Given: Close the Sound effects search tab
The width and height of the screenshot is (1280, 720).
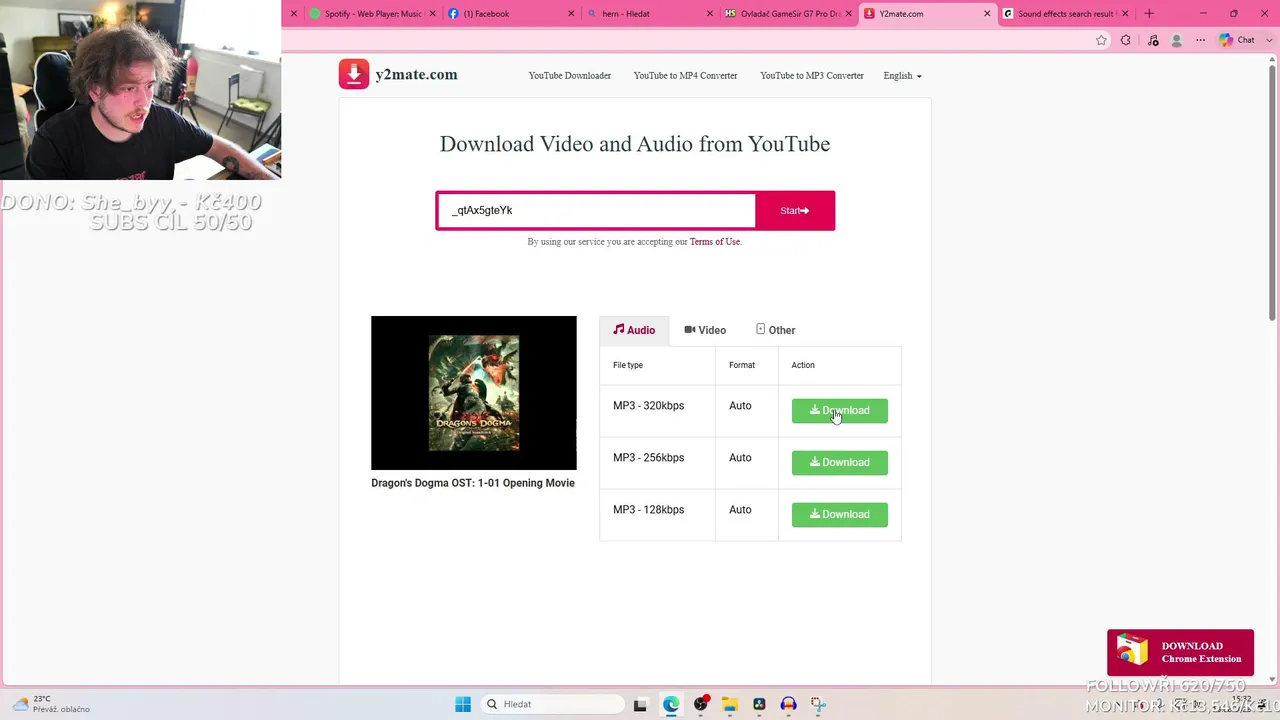Looking at the screenshot, I should point(1126,14).
